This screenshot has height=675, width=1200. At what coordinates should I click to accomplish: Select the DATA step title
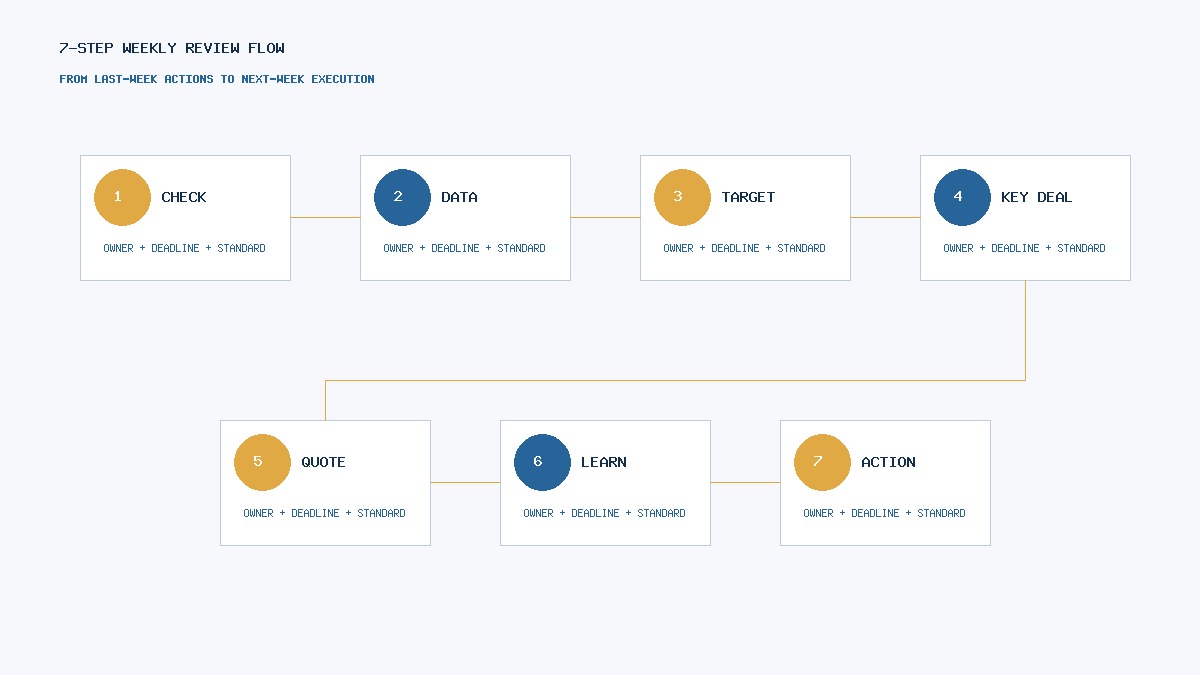(x=459, y=197)
